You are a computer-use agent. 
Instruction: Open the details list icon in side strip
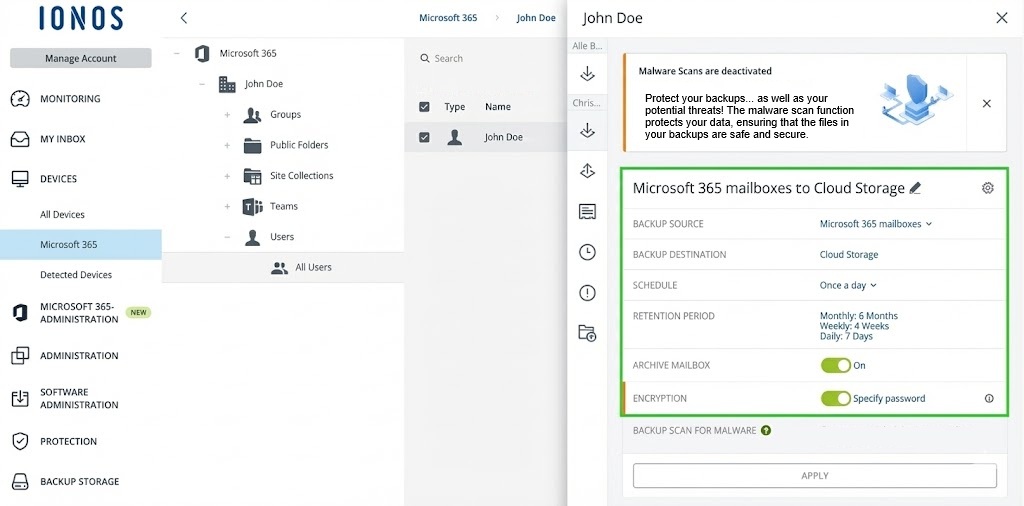pos(587,212)
